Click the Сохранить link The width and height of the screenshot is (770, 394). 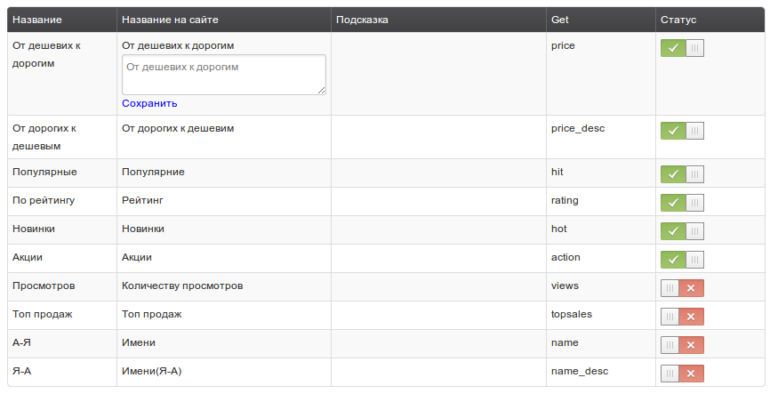149,104
